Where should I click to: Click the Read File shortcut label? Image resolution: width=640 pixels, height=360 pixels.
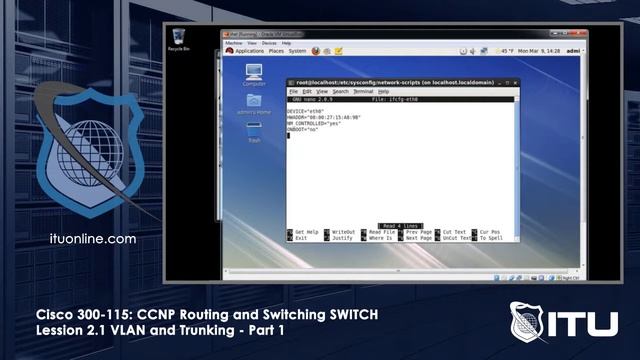382,232
